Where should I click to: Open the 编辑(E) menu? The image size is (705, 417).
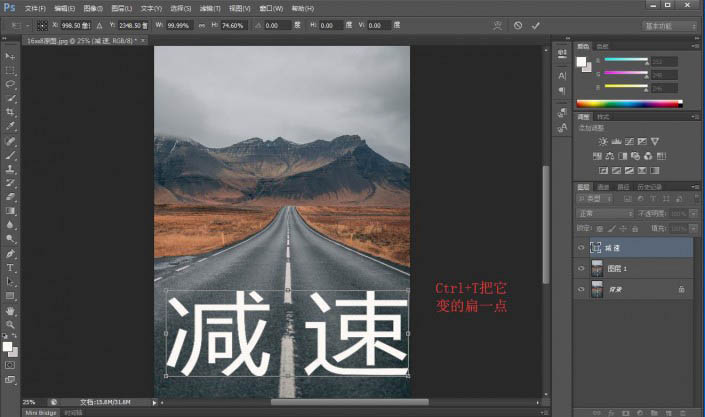(x=64, y=8)
